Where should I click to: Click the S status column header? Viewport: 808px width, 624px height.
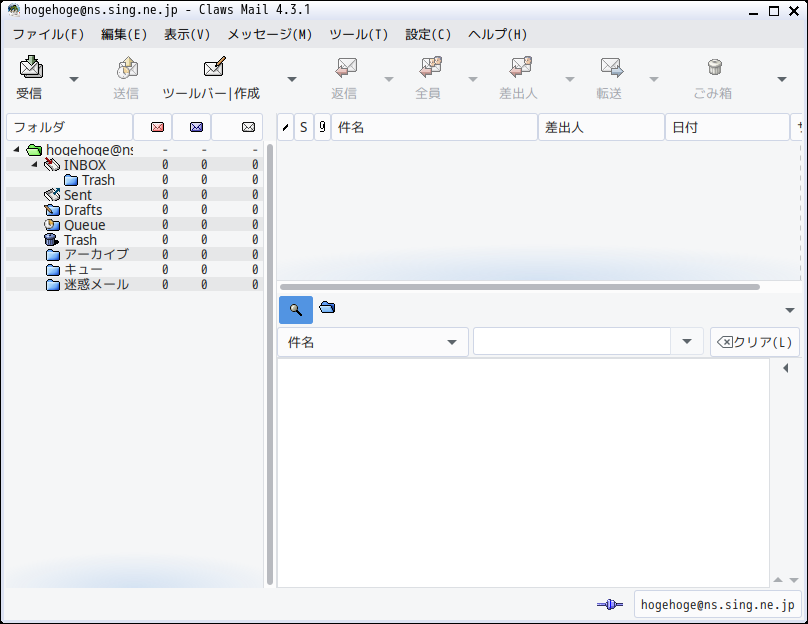tap(304, 127)
